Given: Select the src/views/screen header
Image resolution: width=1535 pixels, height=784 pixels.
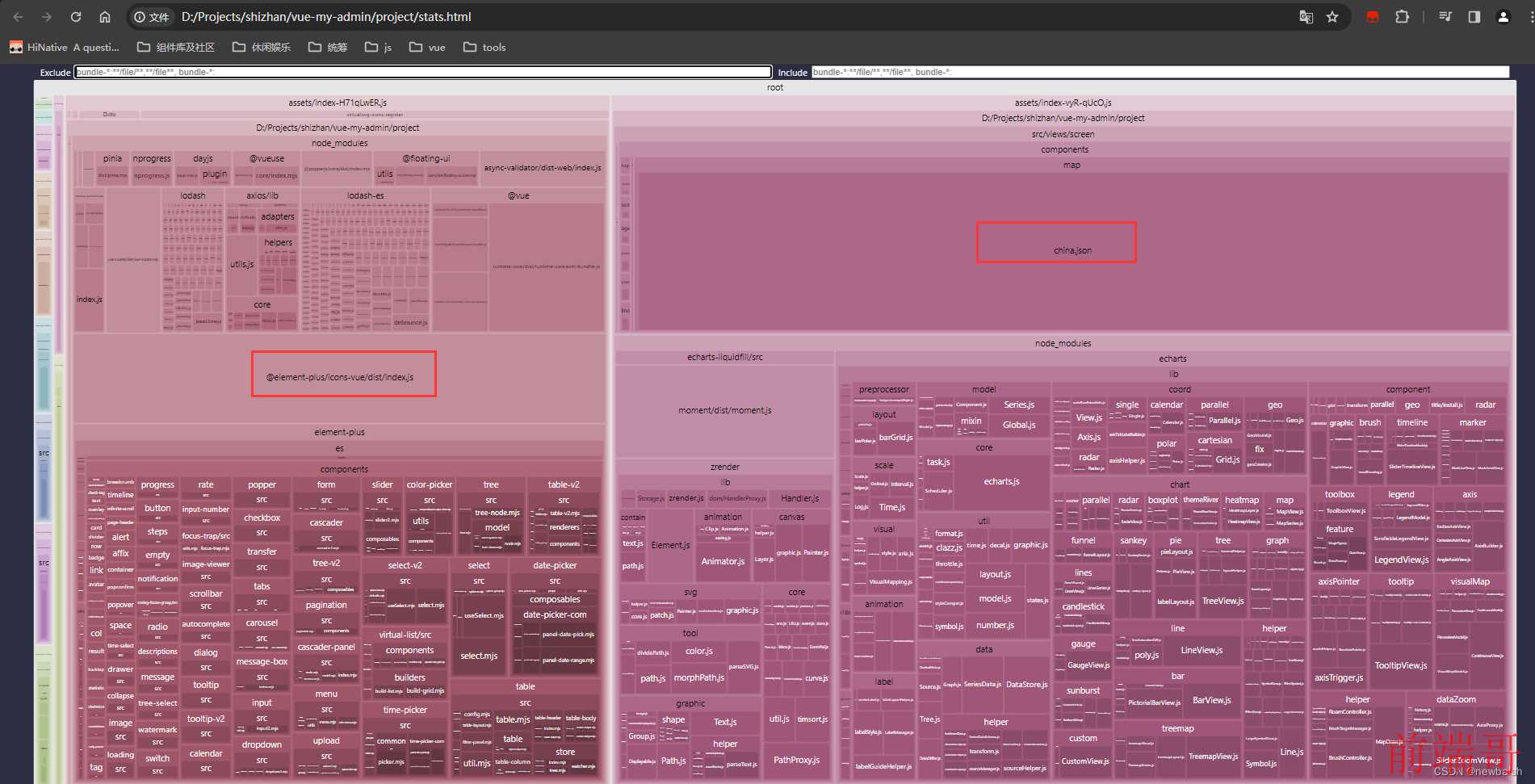Looking at the screenshot, I should point(1063,134).
